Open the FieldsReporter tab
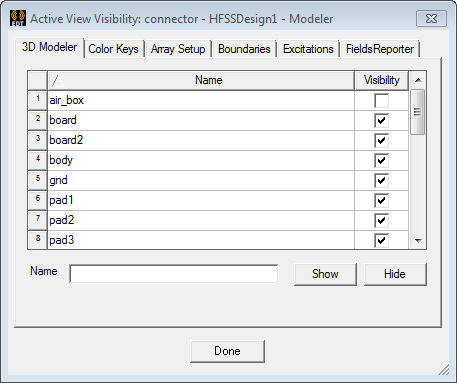This screenshot has width=457, height=383. pos(380,49)
